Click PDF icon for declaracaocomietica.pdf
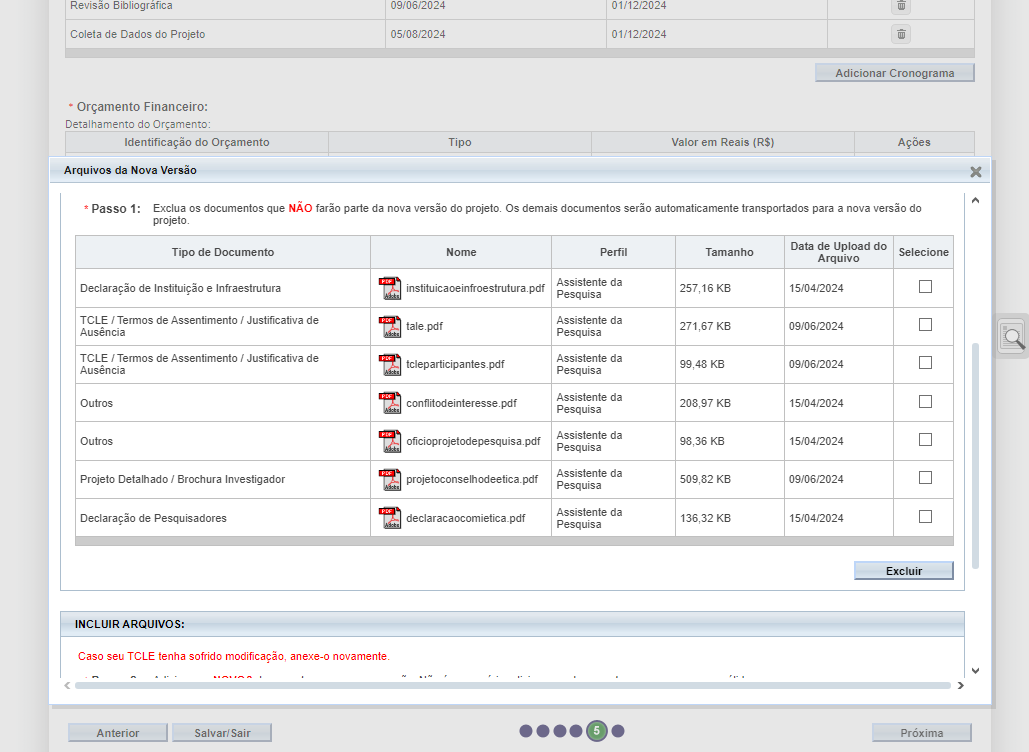Image resolution: width=1029 pixels, height=752 pixels. [x=390, y=518]
